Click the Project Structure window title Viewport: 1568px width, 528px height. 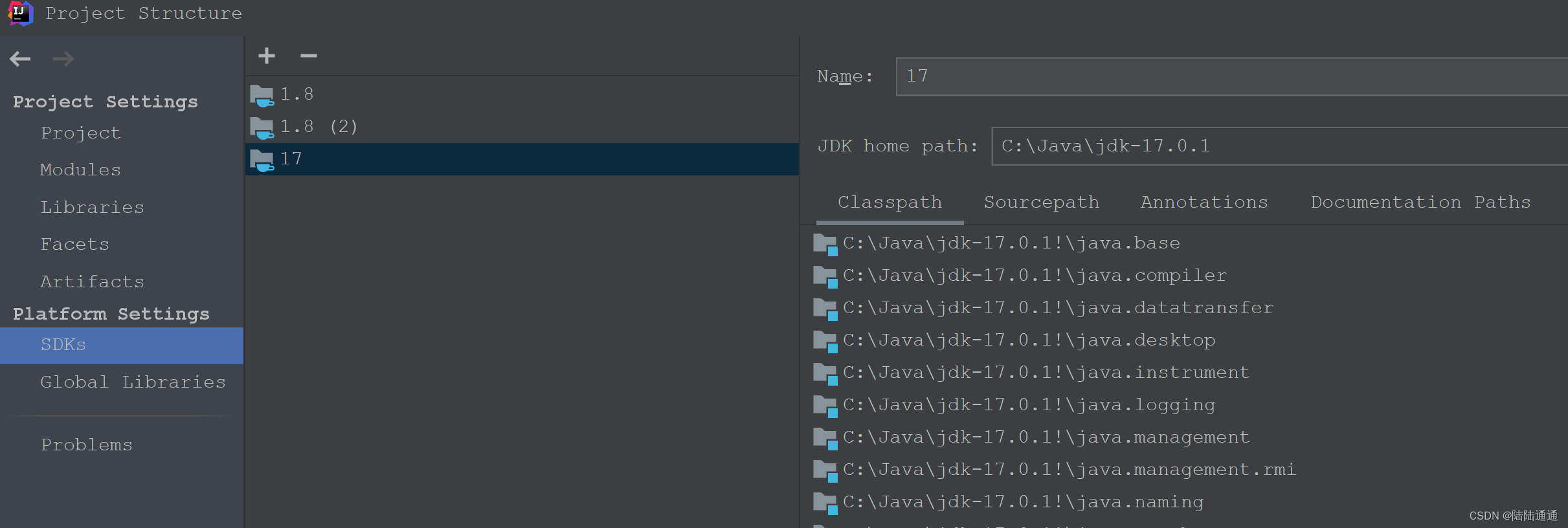point(144,14)
